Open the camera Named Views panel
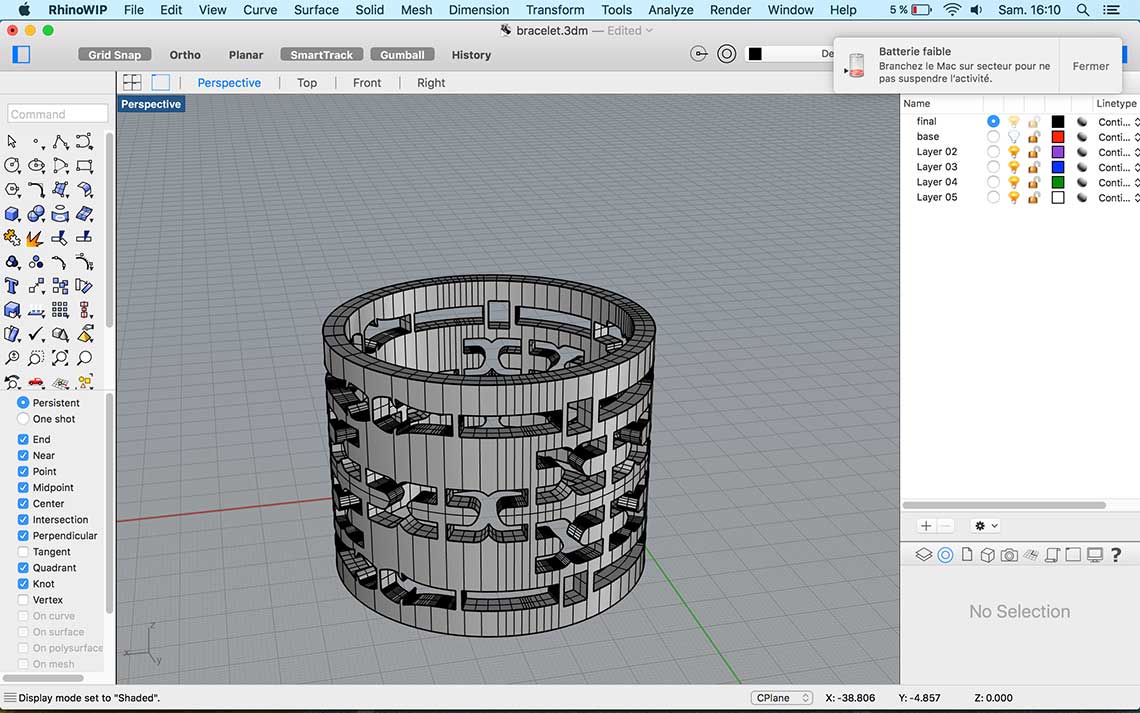Screen dimensions: 1140x713 pyautogui.click(x=1008, y=555)
